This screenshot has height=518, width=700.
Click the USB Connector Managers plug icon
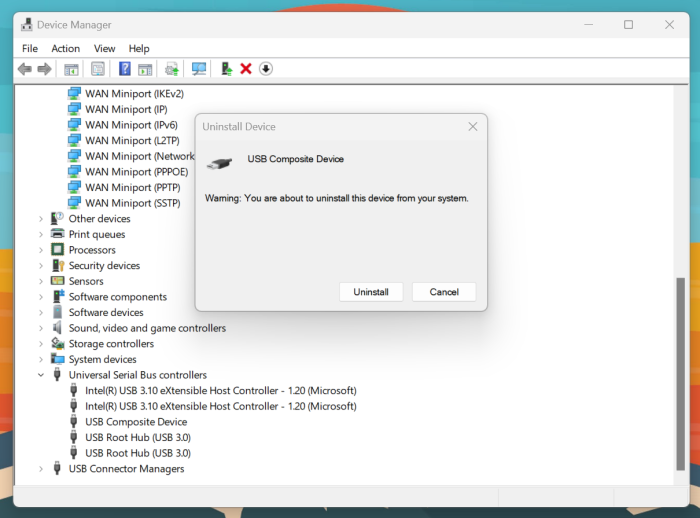coord(57,468)
